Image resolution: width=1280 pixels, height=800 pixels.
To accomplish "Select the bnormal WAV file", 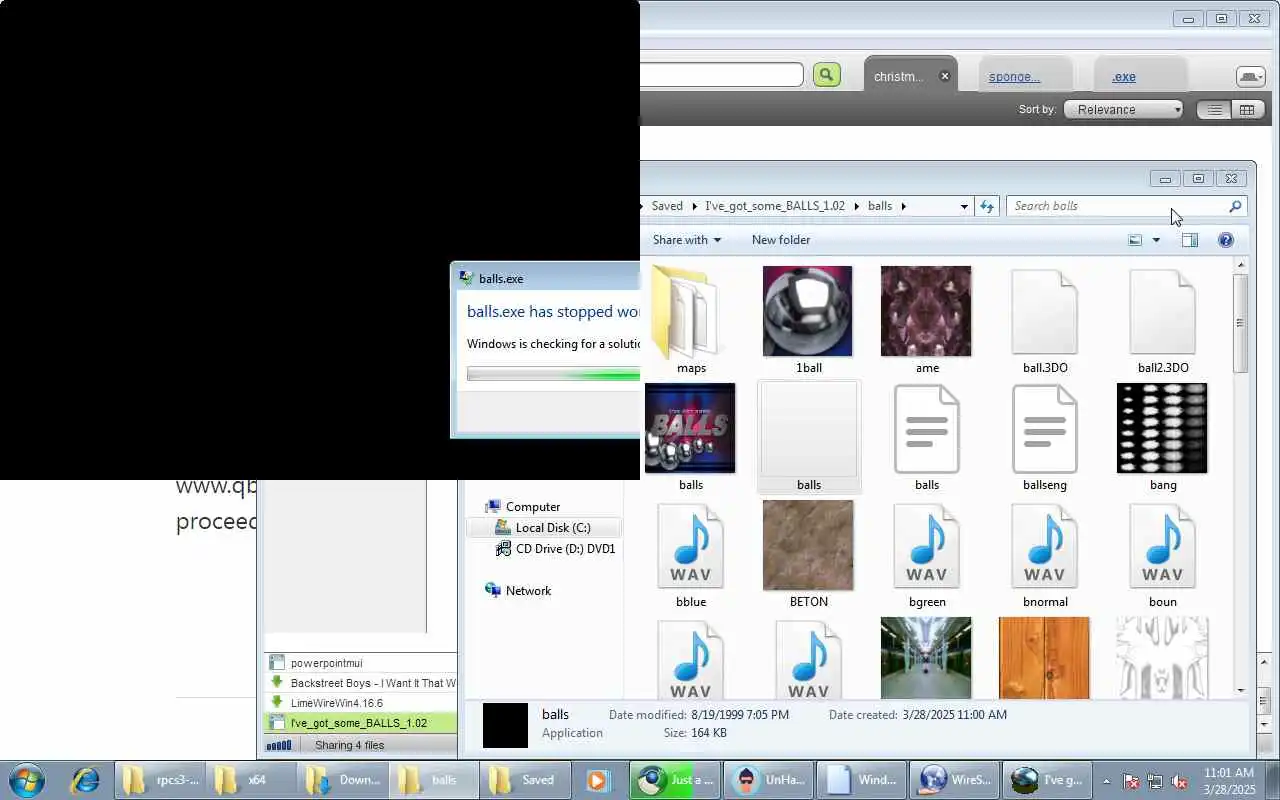I will click(1045, 554).
